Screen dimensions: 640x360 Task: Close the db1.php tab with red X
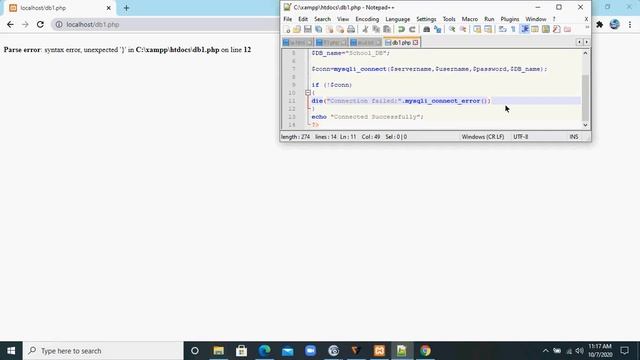416,42
